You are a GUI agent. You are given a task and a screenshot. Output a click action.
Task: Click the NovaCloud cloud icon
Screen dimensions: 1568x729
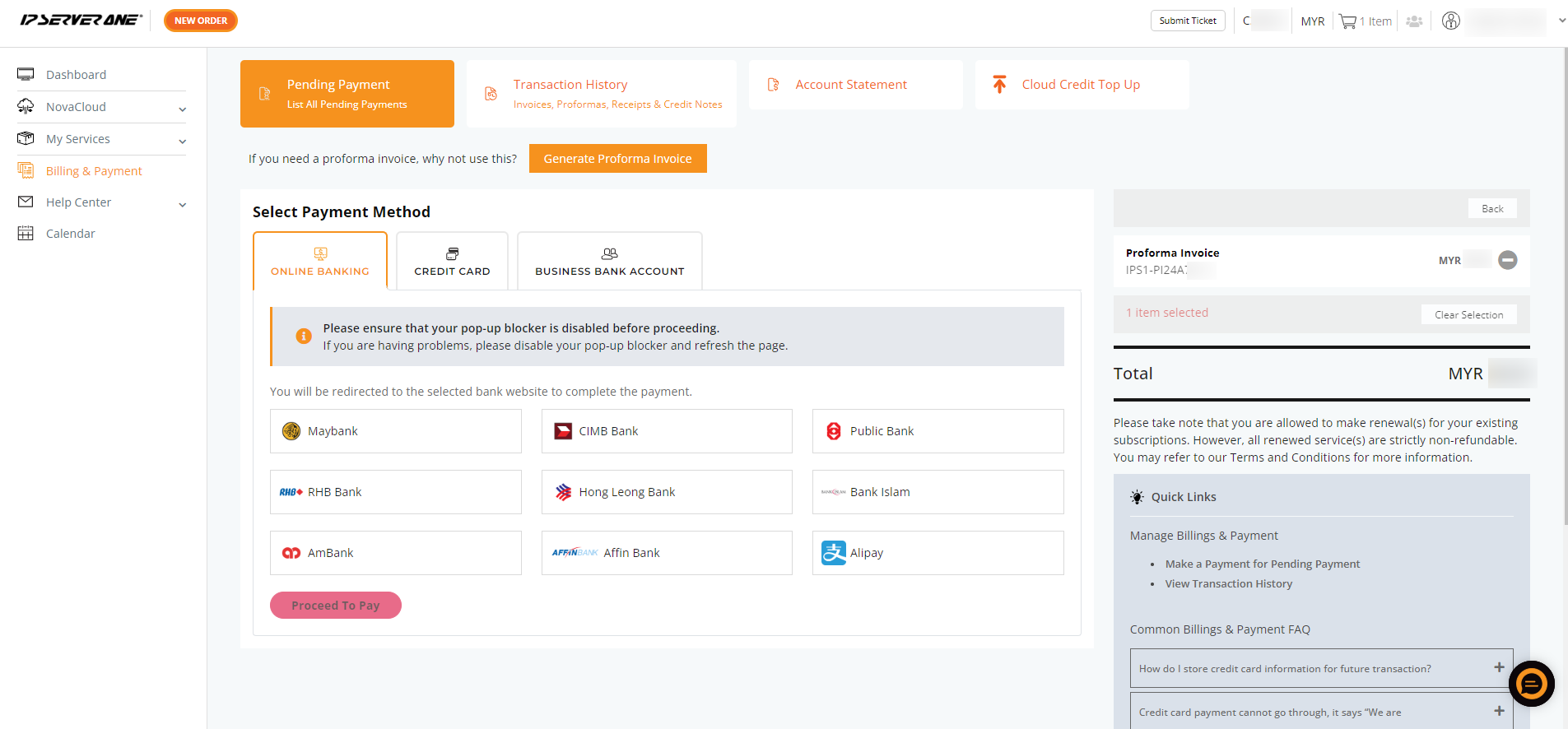[x=26, y=106]
